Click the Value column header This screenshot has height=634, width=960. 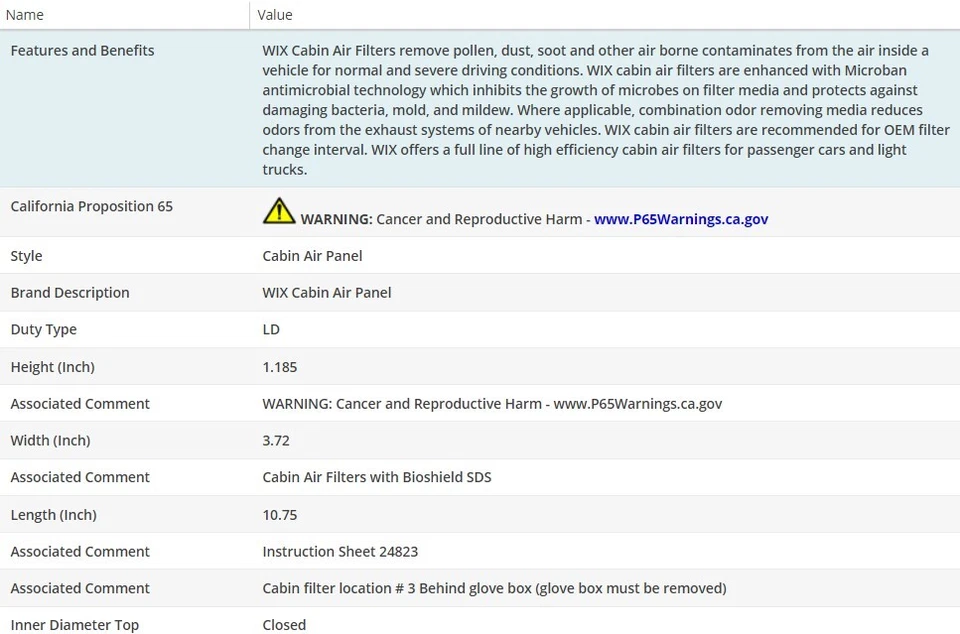(x=275, y=15)
